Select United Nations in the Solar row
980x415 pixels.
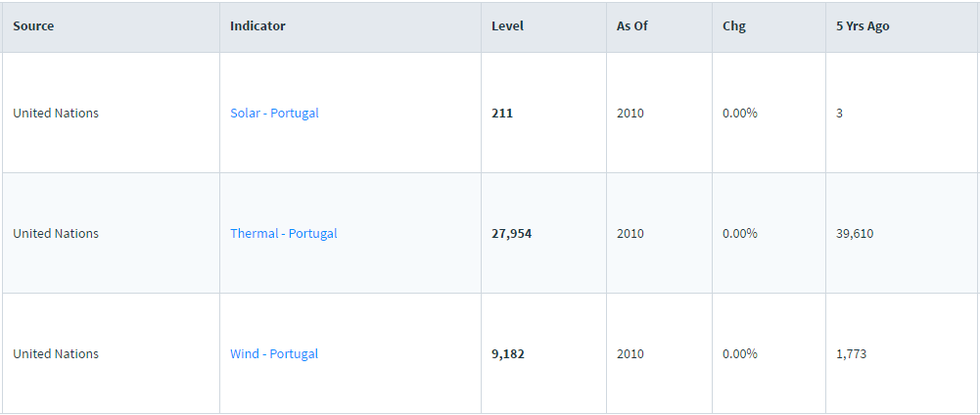[56, 113]
